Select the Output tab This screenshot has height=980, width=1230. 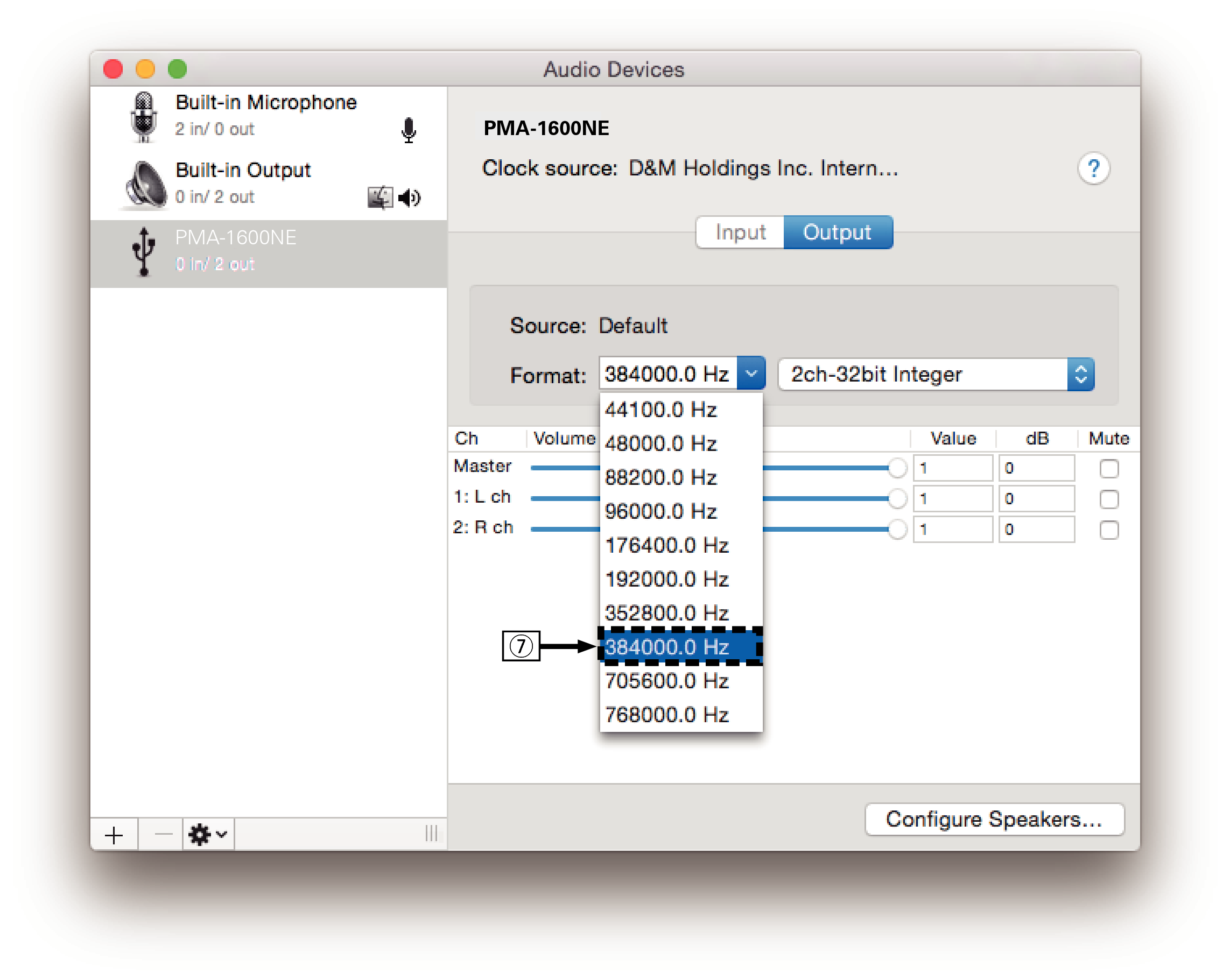838,232
